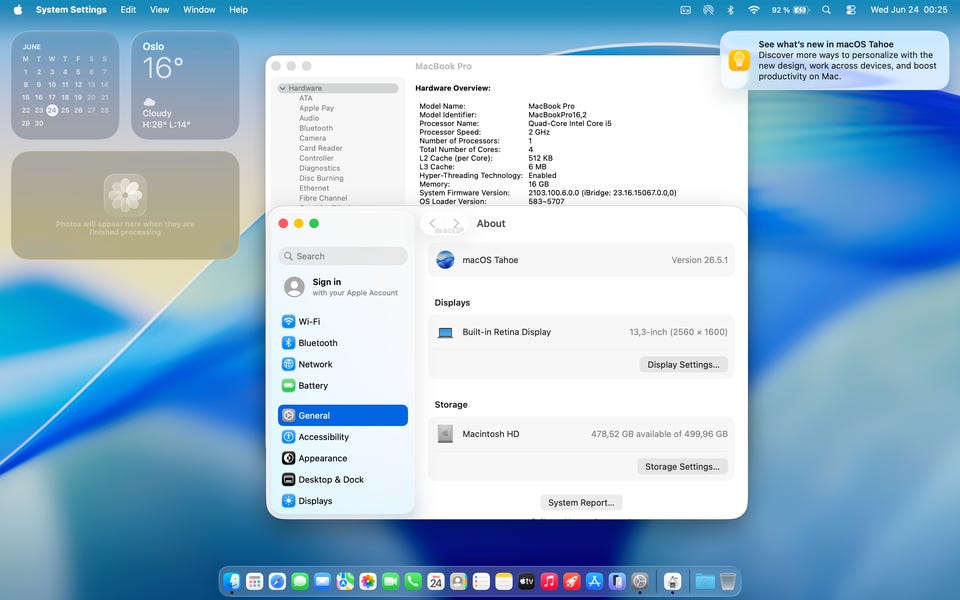Open Apple TV app in Dock

[526, 581]
